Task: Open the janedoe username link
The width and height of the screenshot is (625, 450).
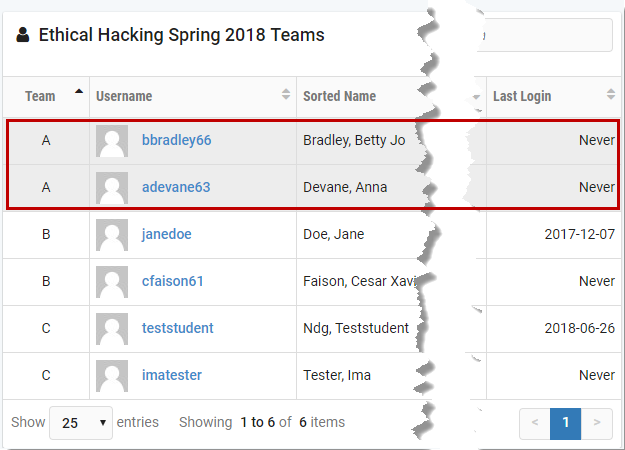Action: 167,235
